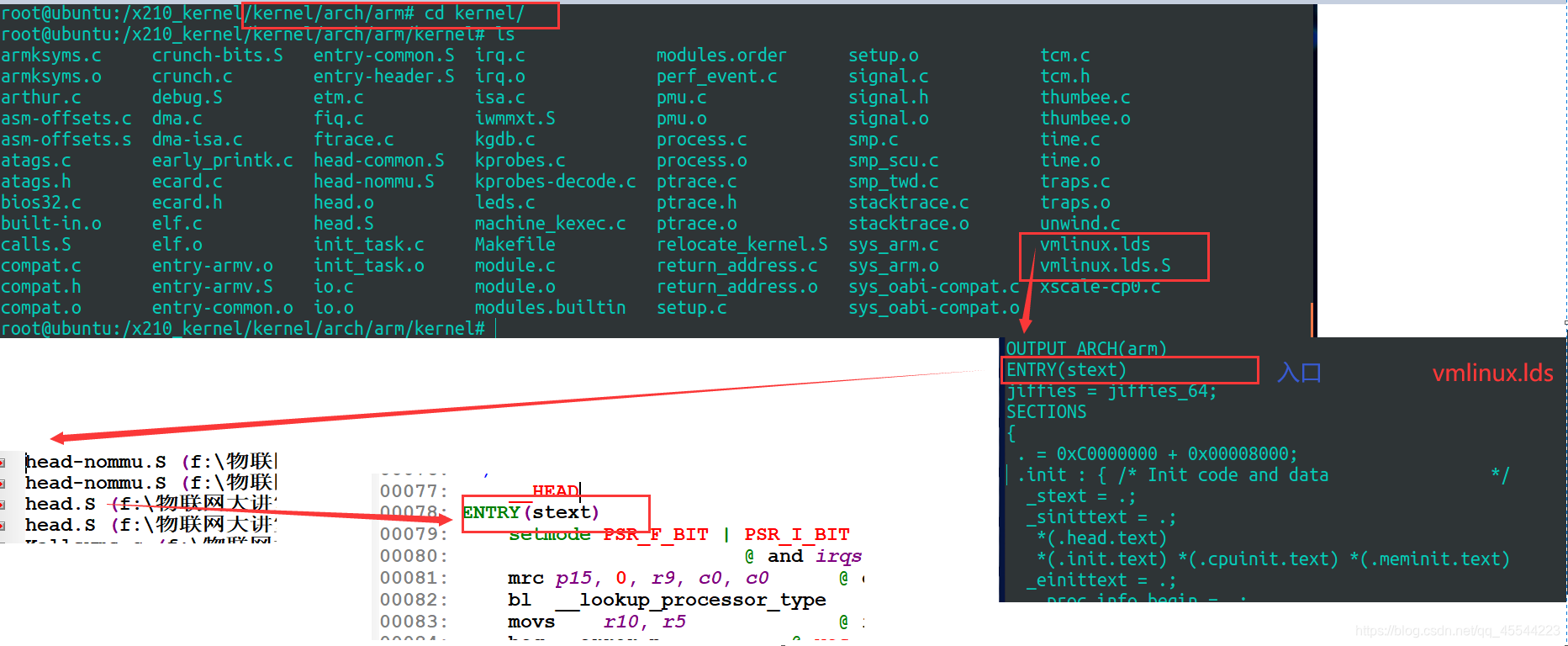Click init_task.c in the listing

[369, 245]
